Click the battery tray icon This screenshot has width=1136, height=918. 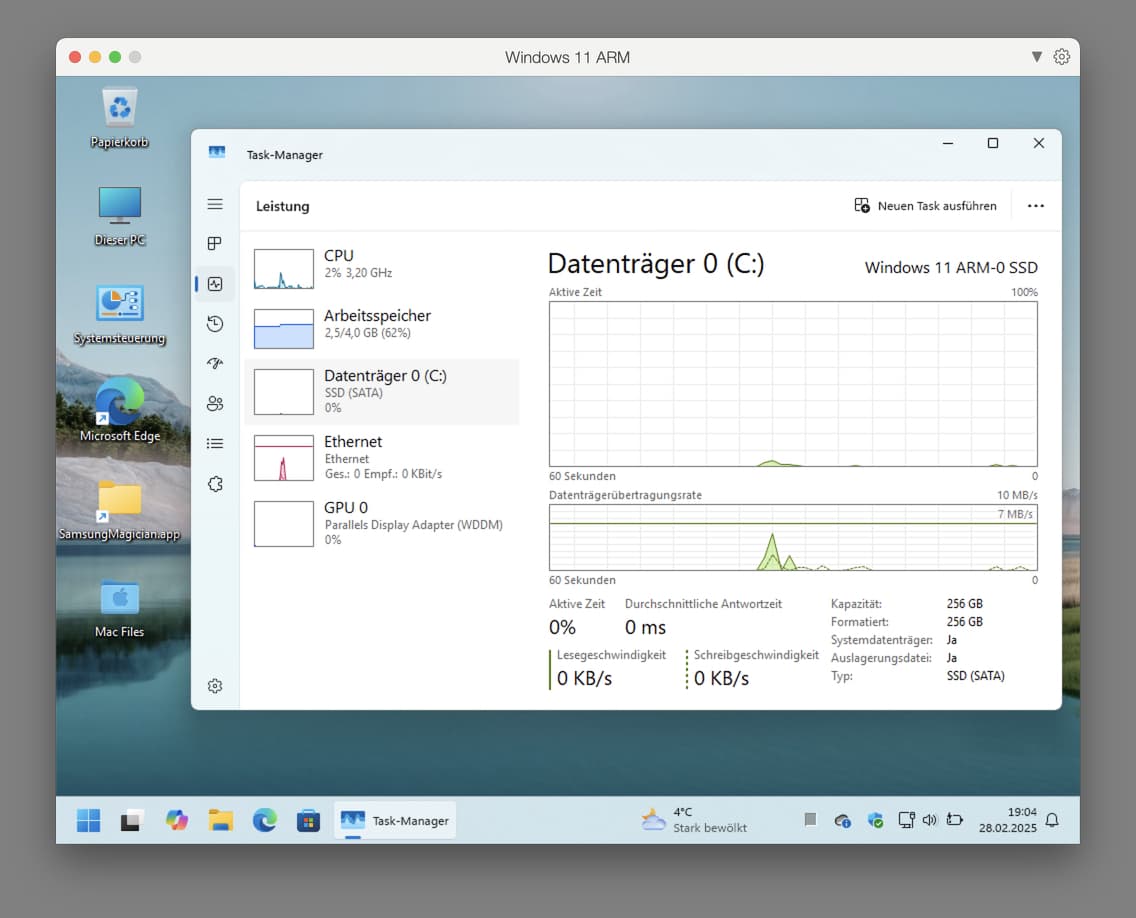point(955,819)
